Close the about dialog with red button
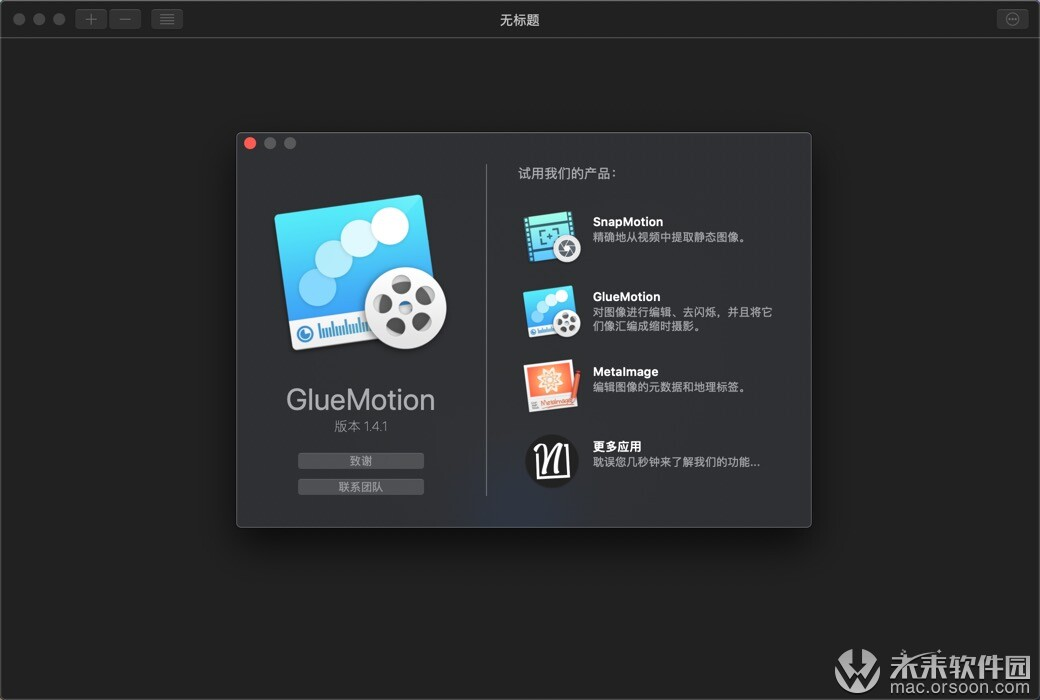 point(250,143)
